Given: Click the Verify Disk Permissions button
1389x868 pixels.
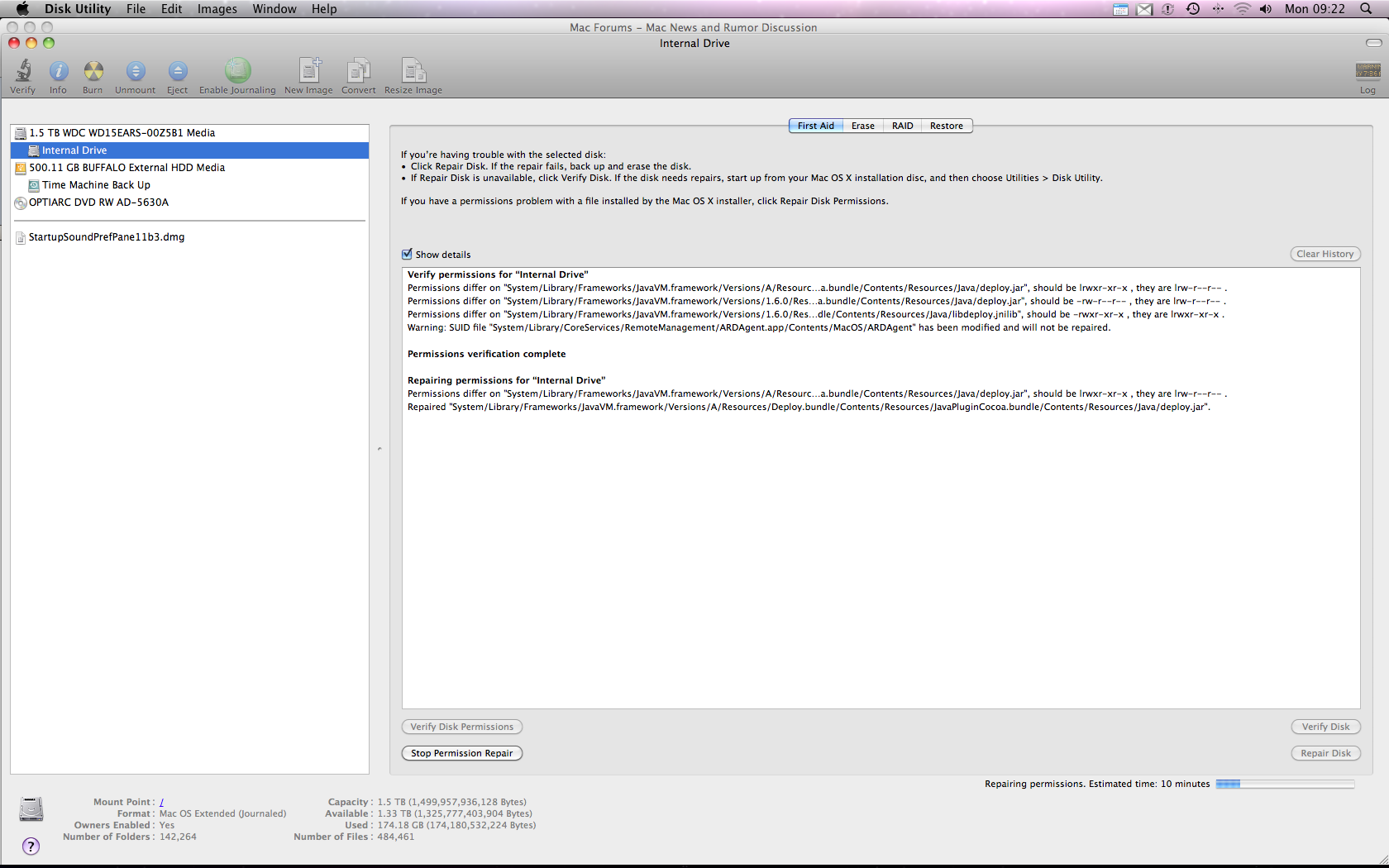Looking at the screenshot, I should [x=462, y=727].
